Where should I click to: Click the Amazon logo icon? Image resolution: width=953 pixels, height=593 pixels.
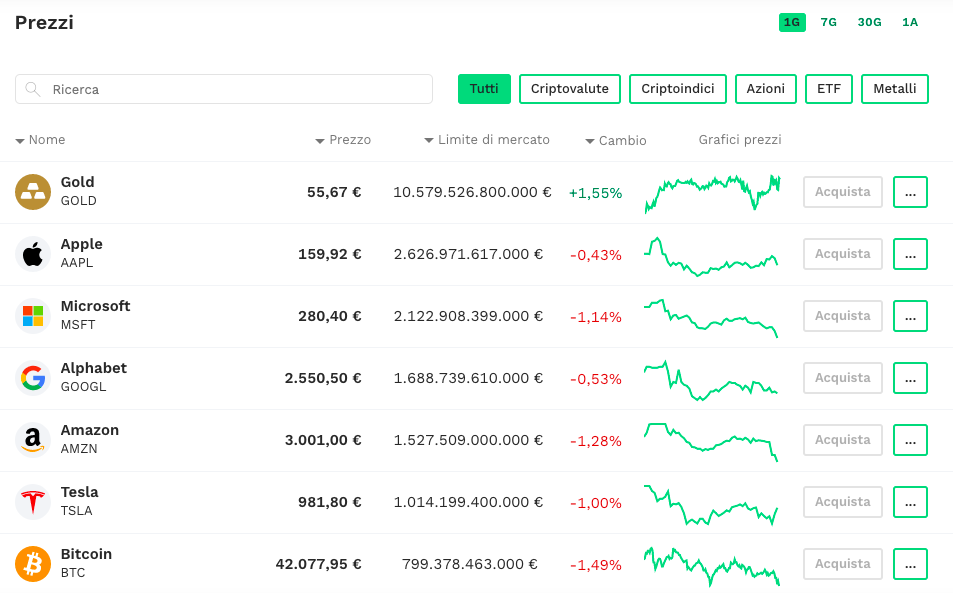[x=33, y=440]
